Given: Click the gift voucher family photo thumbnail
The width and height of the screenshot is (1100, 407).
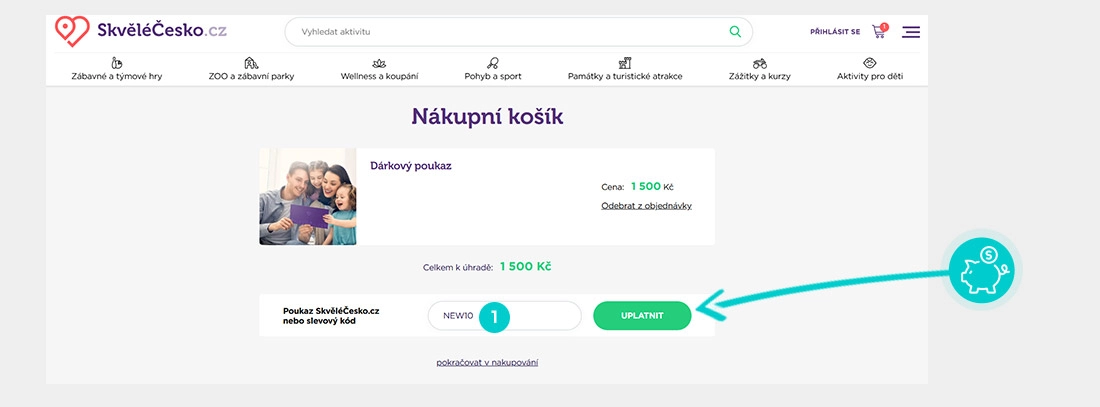Looking at the screenshot, I should pos(308,196).
